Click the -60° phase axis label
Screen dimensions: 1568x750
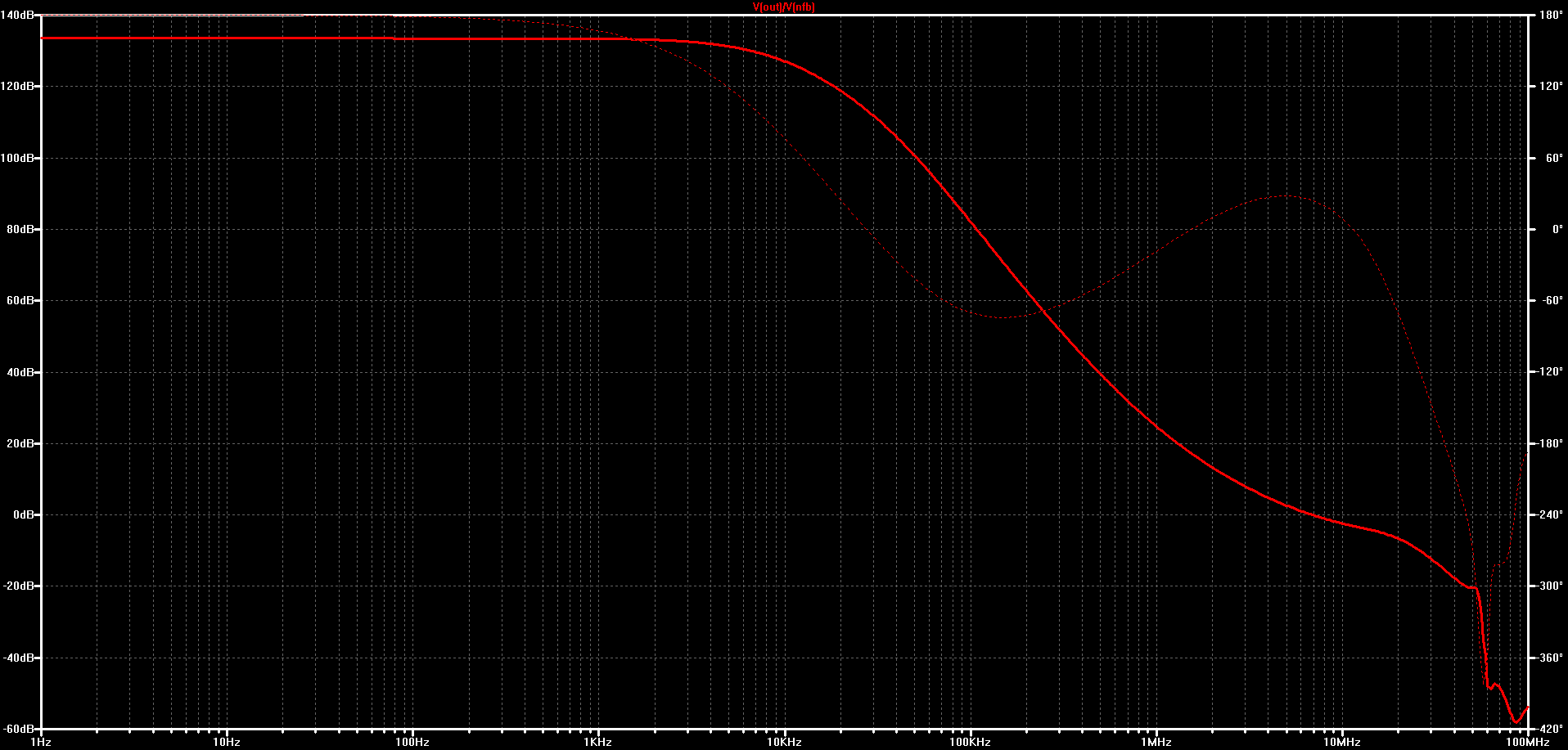tap(1552, 301)
